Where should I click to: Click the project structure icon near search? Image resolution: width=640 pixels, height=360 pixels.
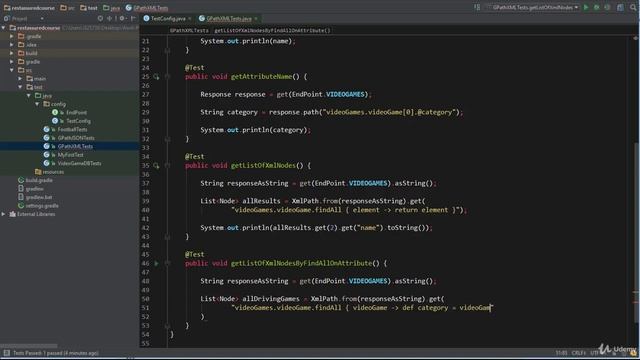click(620, 7)
